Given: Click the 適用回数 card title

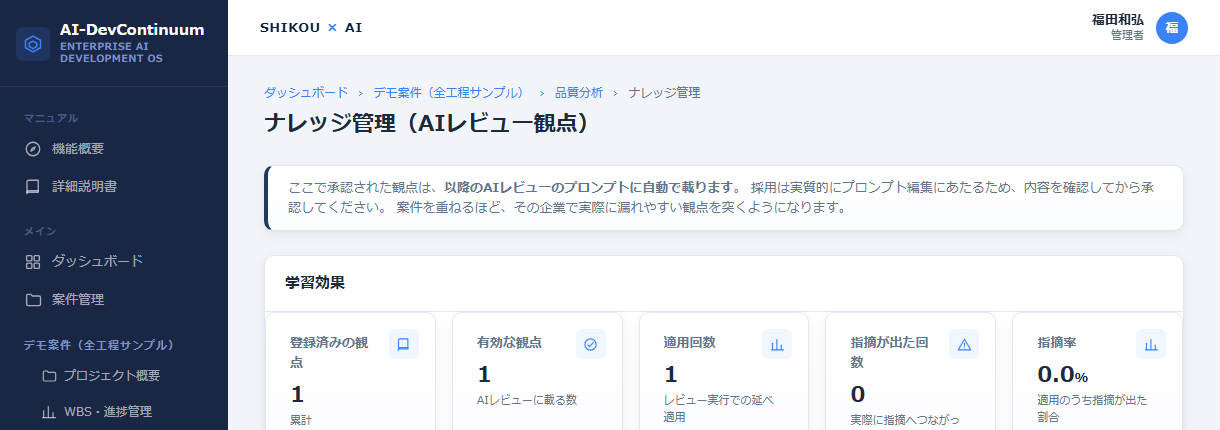Looking at the screenshot, I should tap(690, 342).
